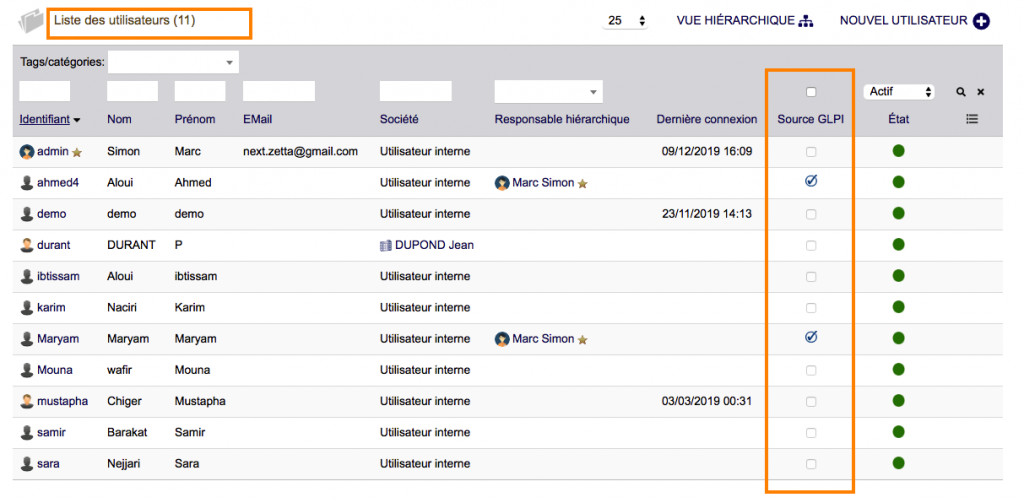This screenshot has height=503, width=1024.
Task: Click the users list folder icon
Action: coord(32,21)
